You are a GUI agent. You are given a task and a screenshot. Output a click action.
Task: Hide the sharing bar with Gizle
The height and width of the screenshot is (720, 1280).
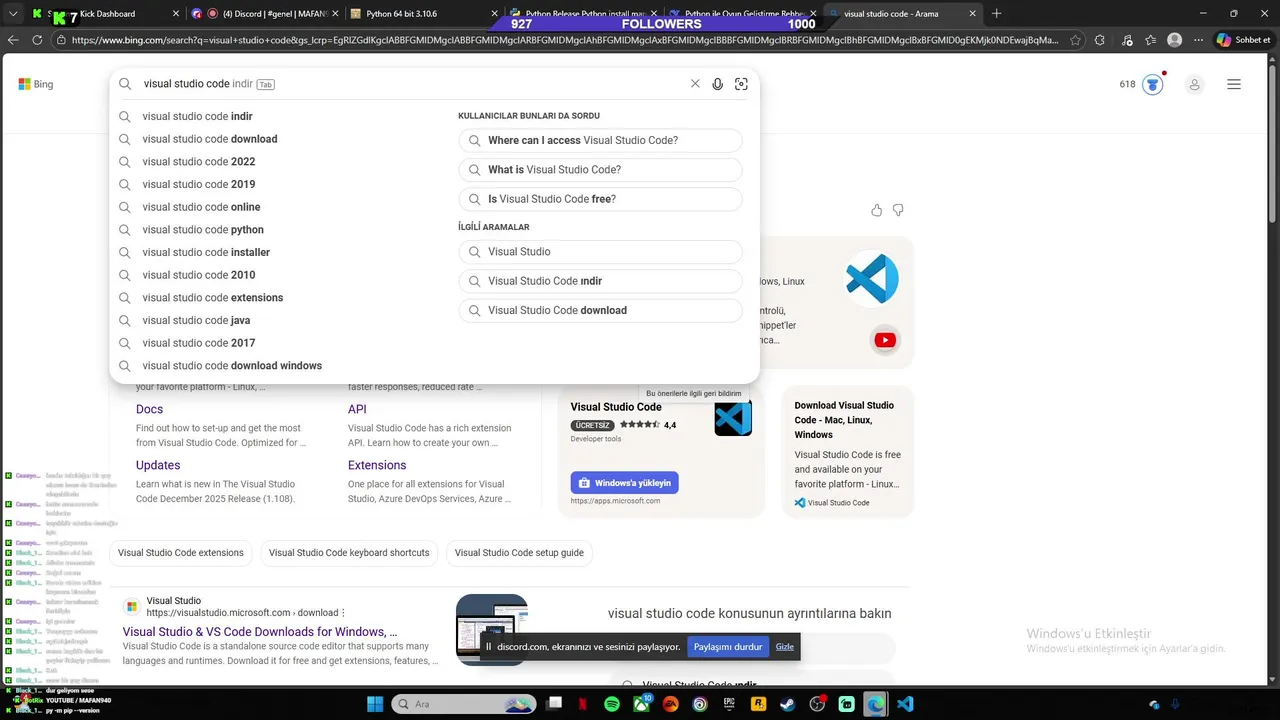(785, 647)
